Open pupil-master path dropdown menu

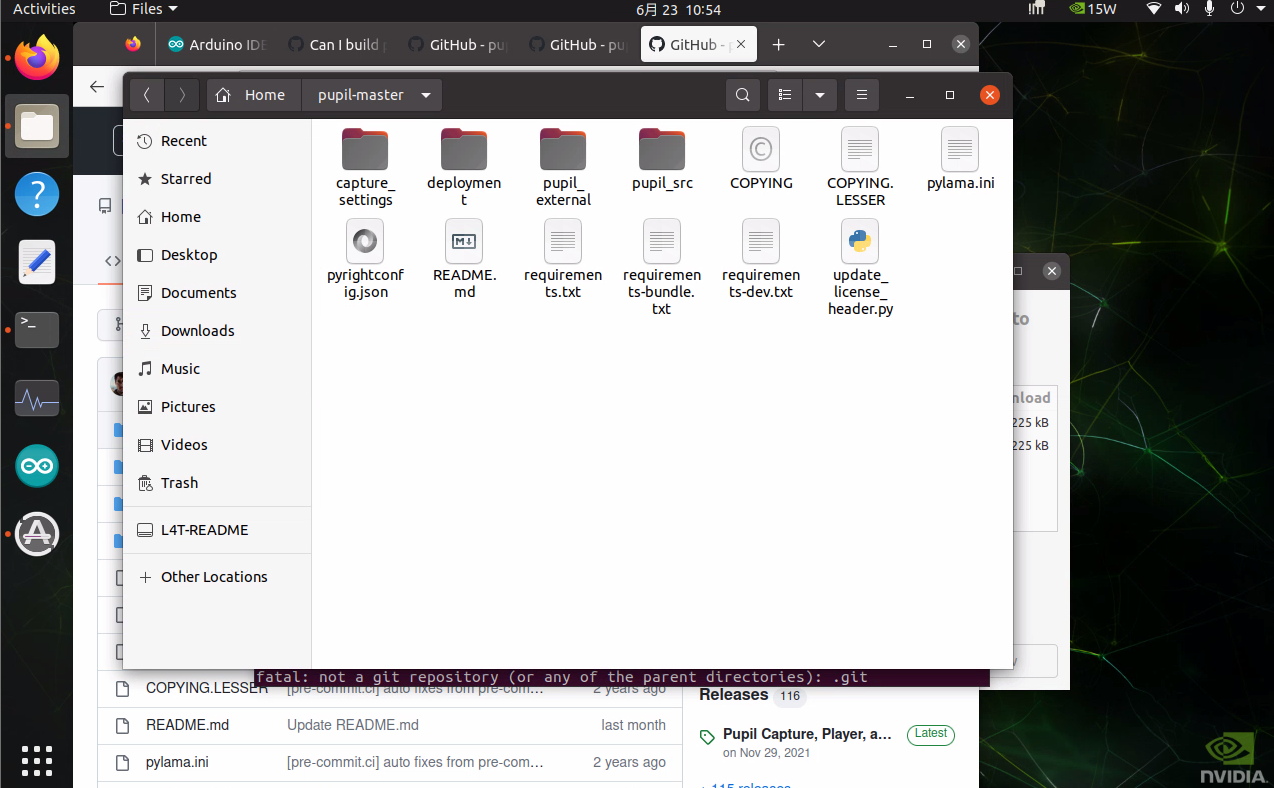(426, 95)
